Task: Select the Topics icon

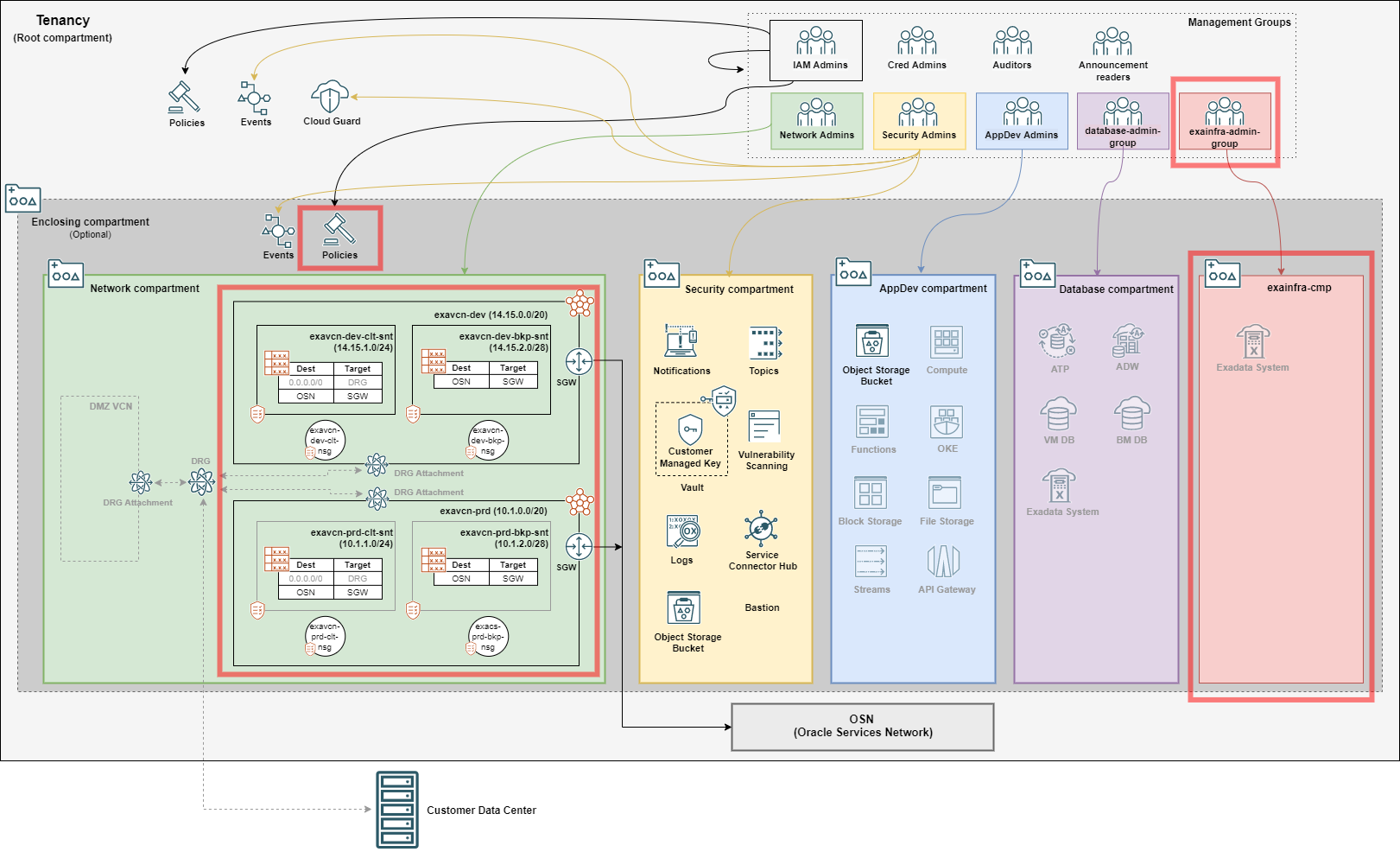Action: (x=765, y=342)
